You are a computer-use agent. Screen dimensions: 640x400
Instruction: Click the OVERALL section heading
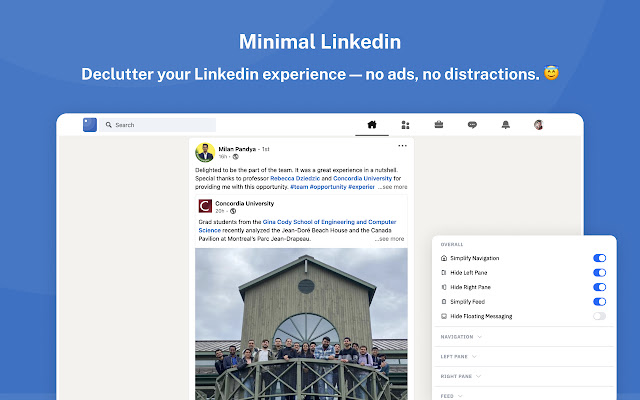(452, 244)
